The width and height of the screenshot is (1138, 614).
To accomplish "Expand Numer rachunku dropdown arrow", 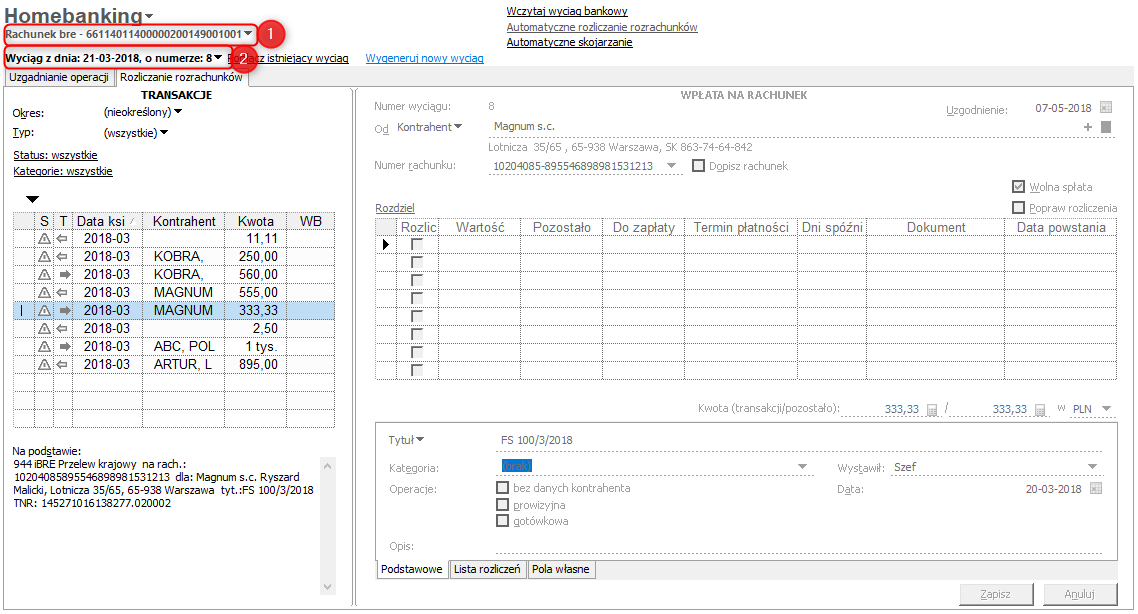I will 671,166.
